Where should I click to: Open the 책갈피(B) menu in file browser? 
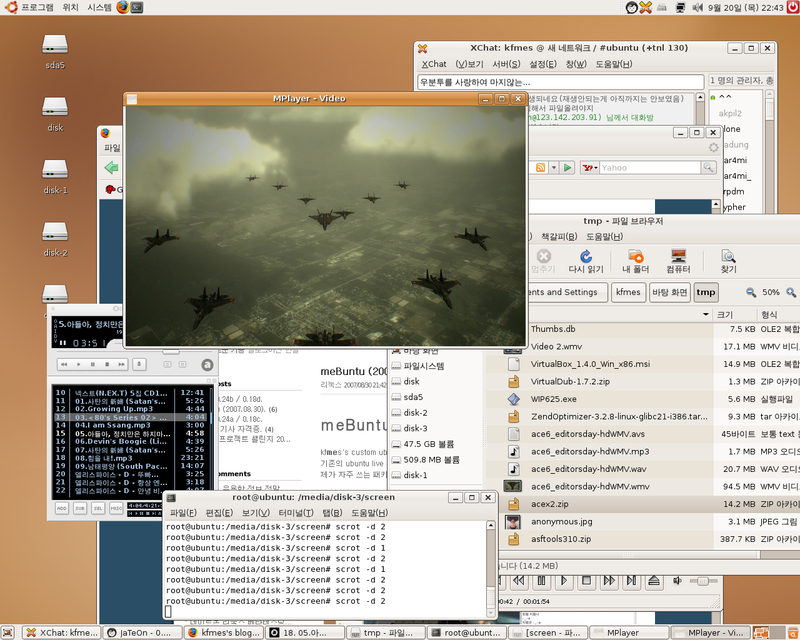(559, 236)
